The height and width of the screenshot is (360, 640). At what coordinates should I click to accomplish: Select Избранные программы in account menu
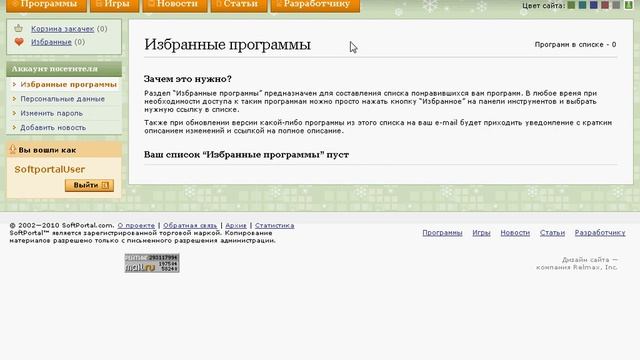[x=68, y=84]
